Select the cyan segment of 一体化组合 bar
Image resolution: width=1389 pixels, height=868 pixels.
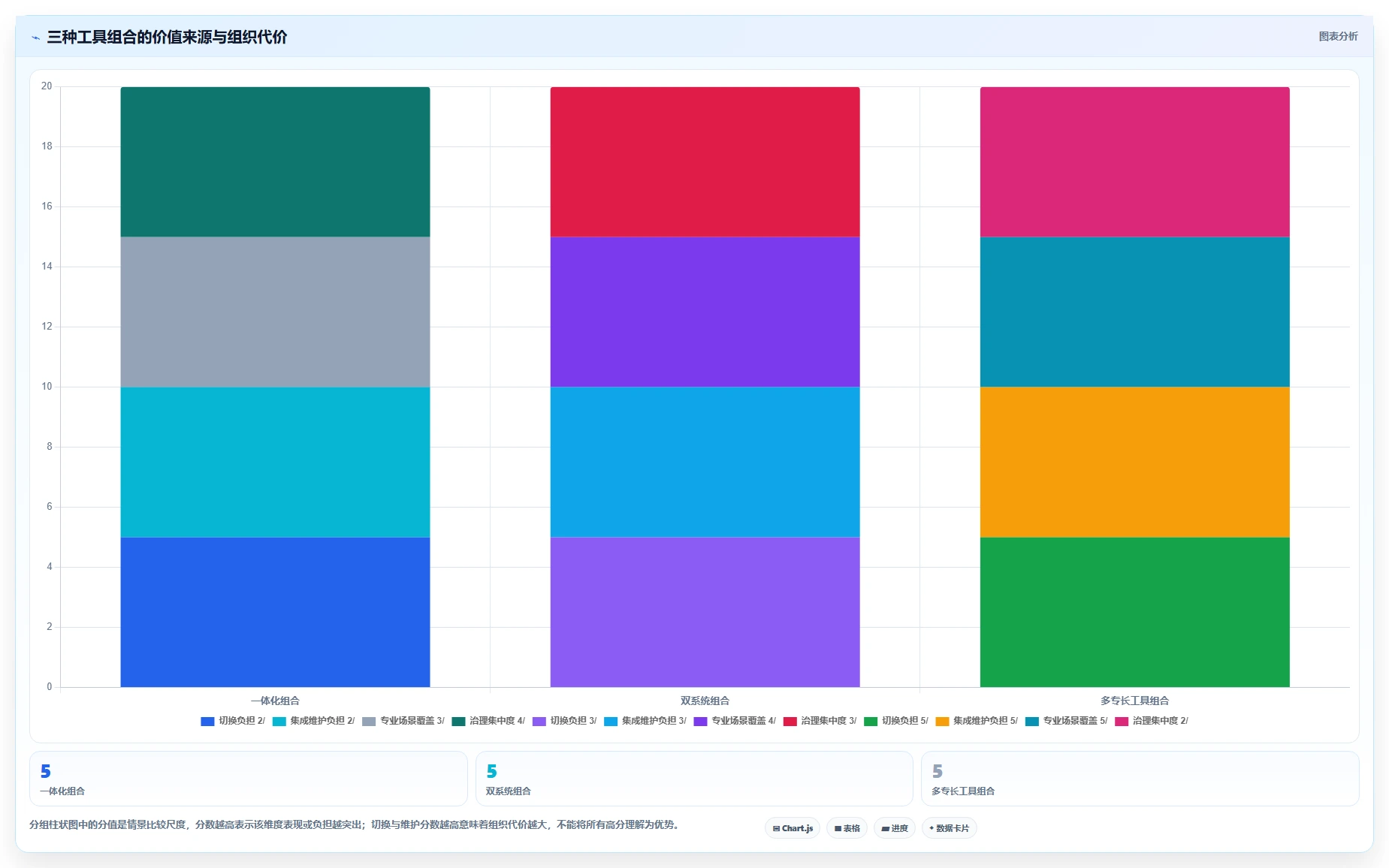[275, 462]
